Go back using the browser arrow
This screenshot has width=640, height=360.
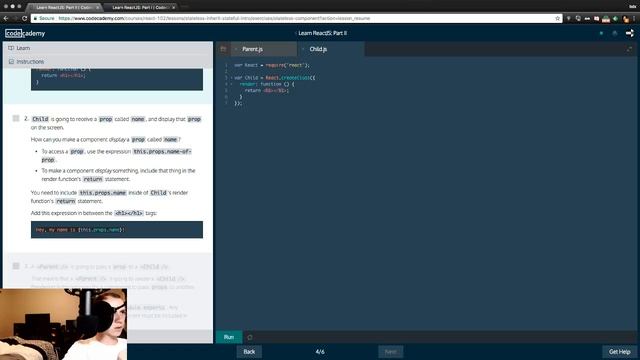pos(6,18)
